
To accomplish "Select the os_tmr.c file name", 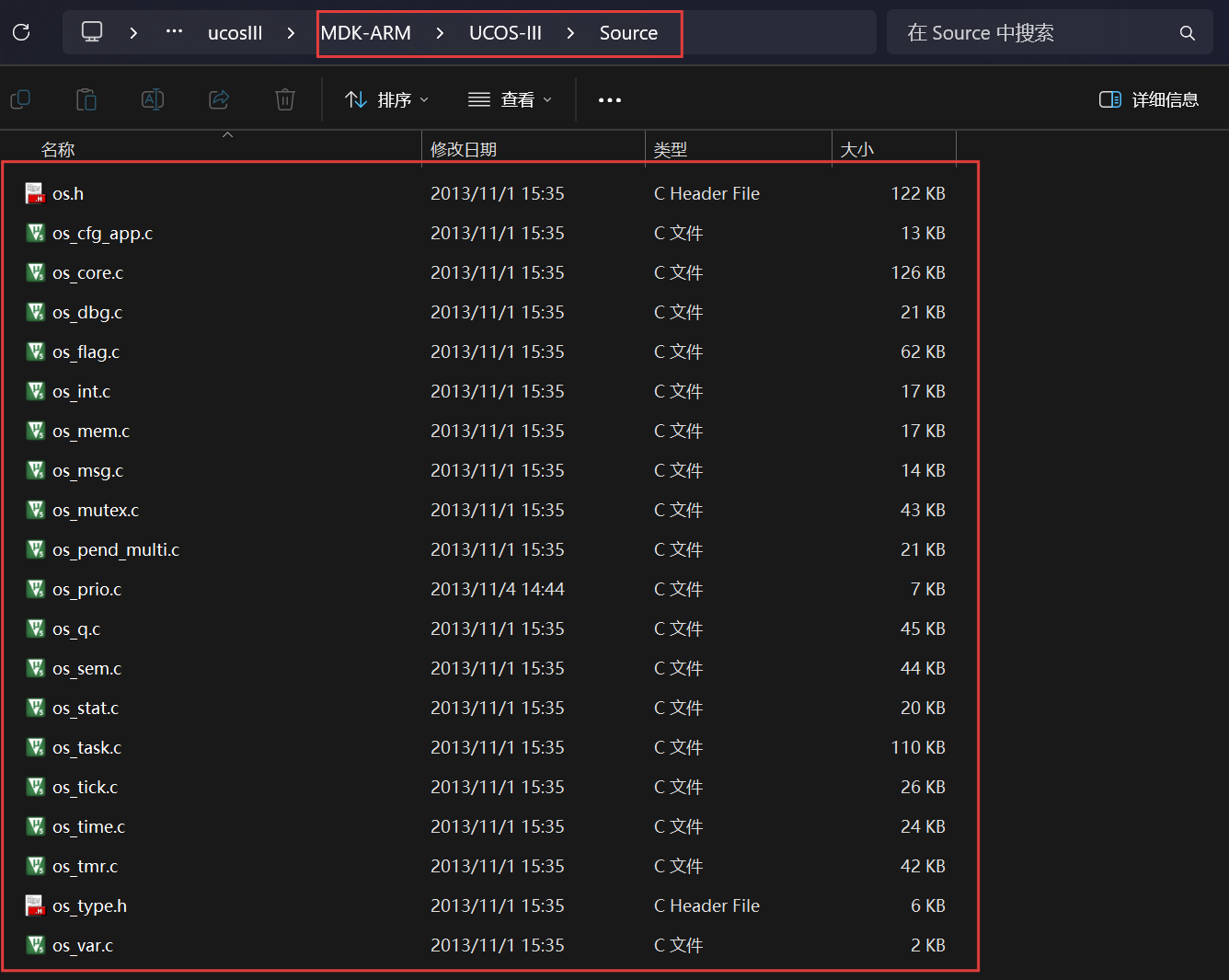I will 85,866.
